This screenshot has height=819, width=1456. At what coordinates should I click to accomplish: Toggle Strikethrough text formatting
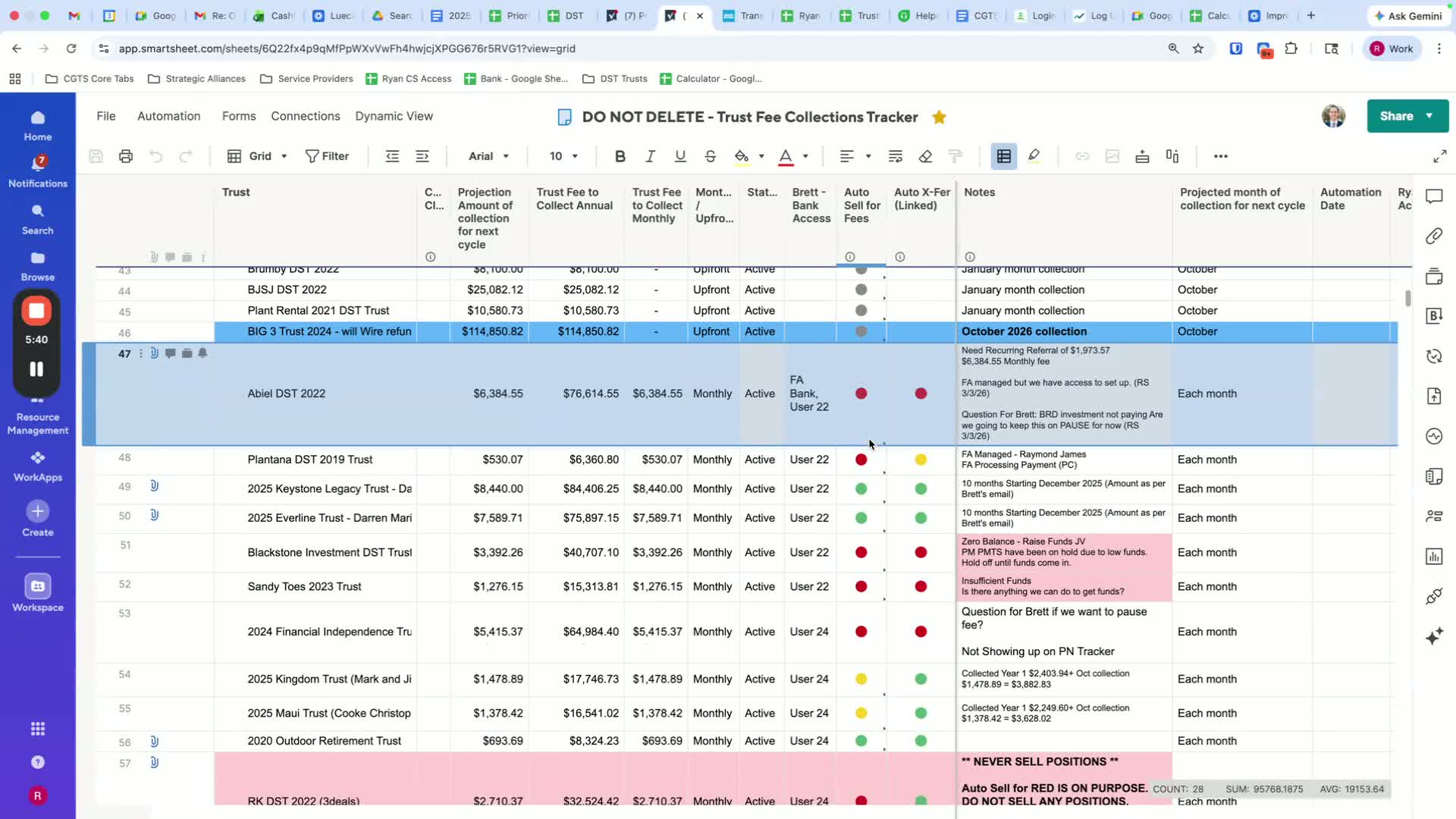click(x=710, y=156)
